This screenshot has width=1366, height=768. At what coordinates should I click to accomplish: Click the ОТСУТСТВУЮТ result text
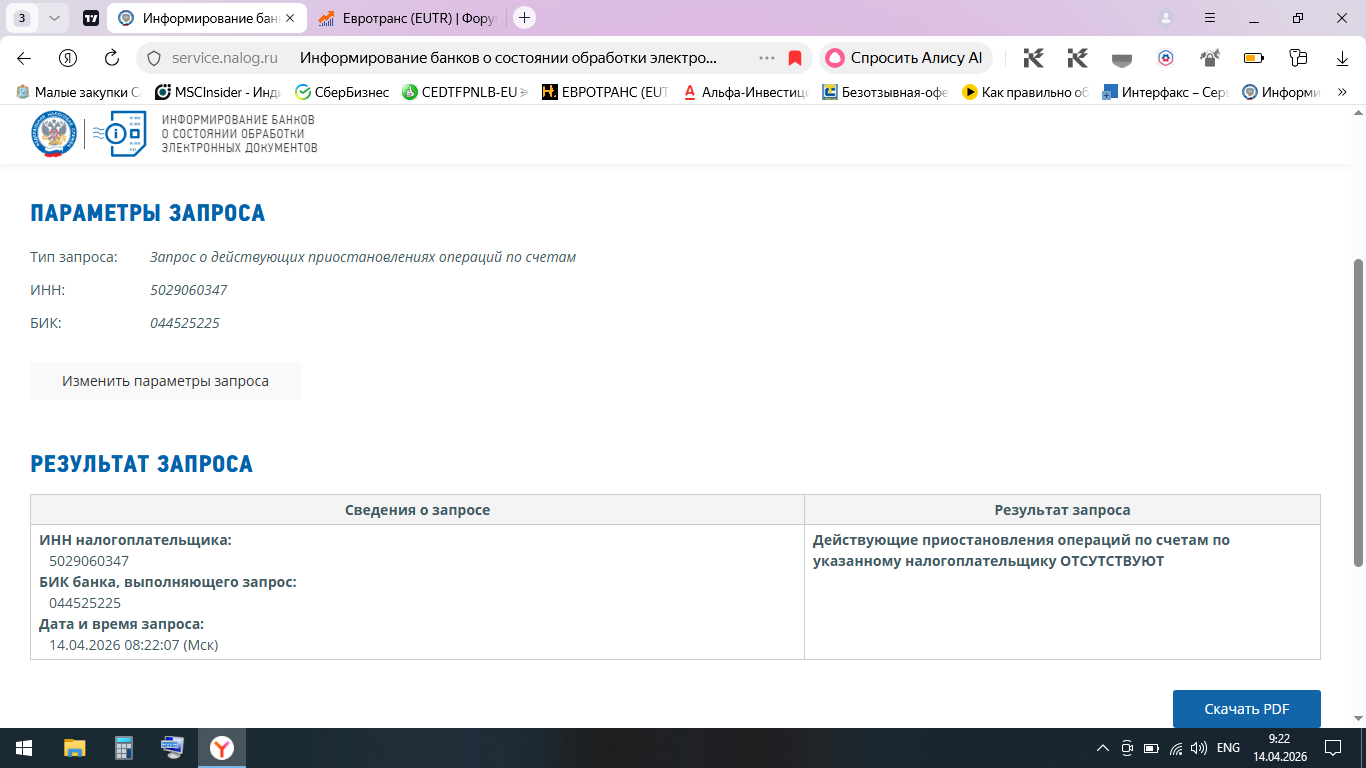(x=1112, y=561)
